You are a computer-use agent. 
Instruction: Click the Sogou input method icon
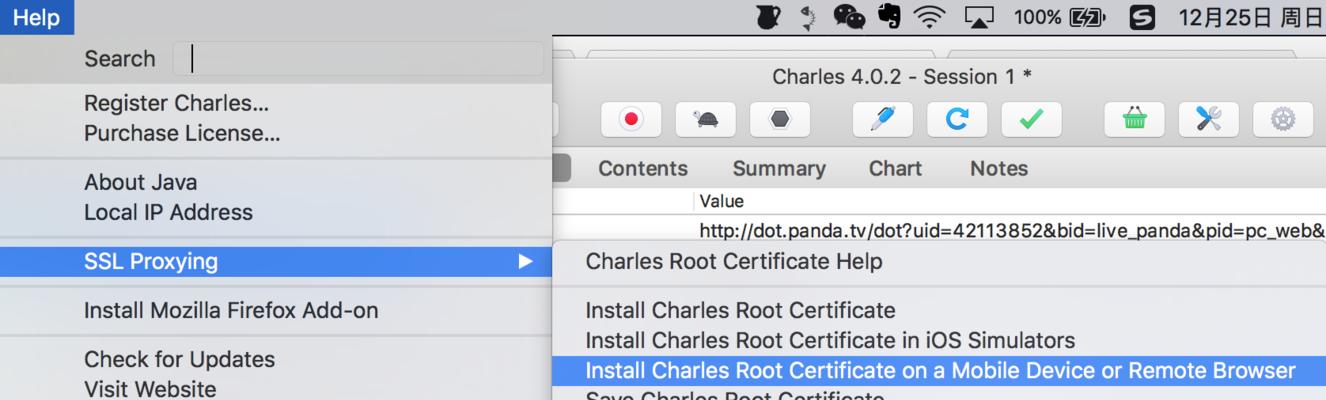click(x=1142, y=17)
